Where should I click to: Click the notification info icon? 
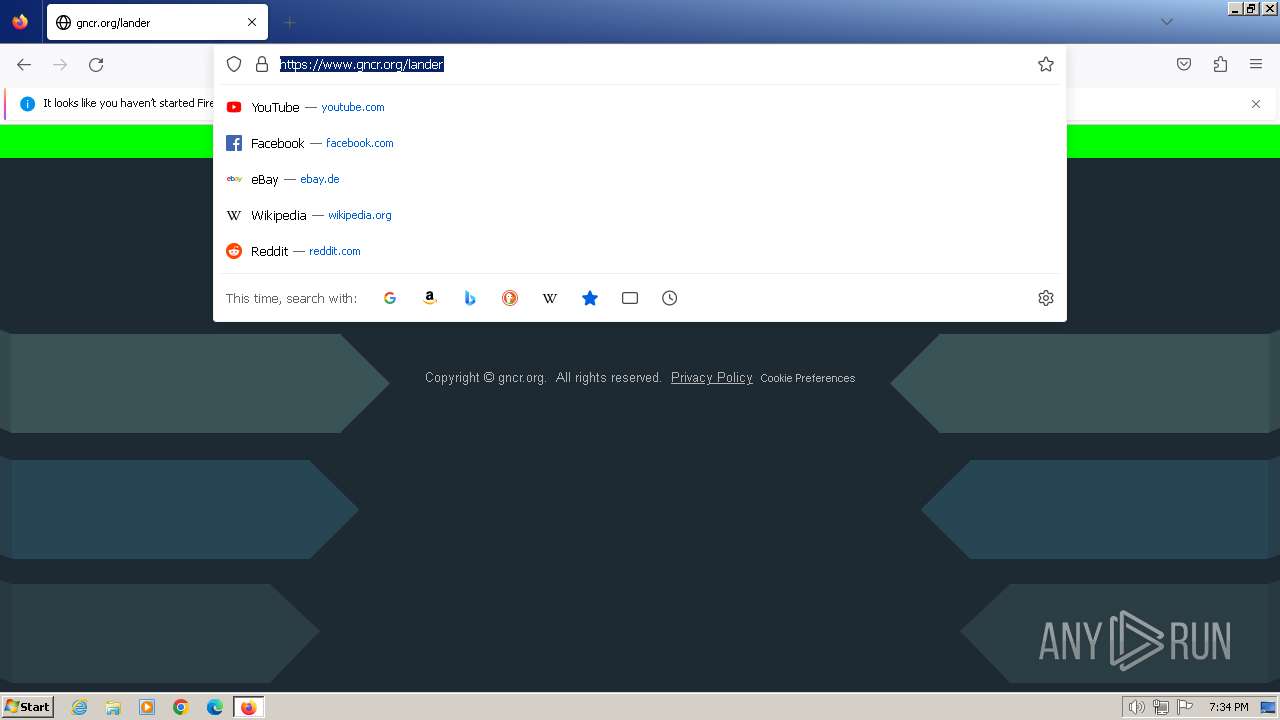point(28,103)
